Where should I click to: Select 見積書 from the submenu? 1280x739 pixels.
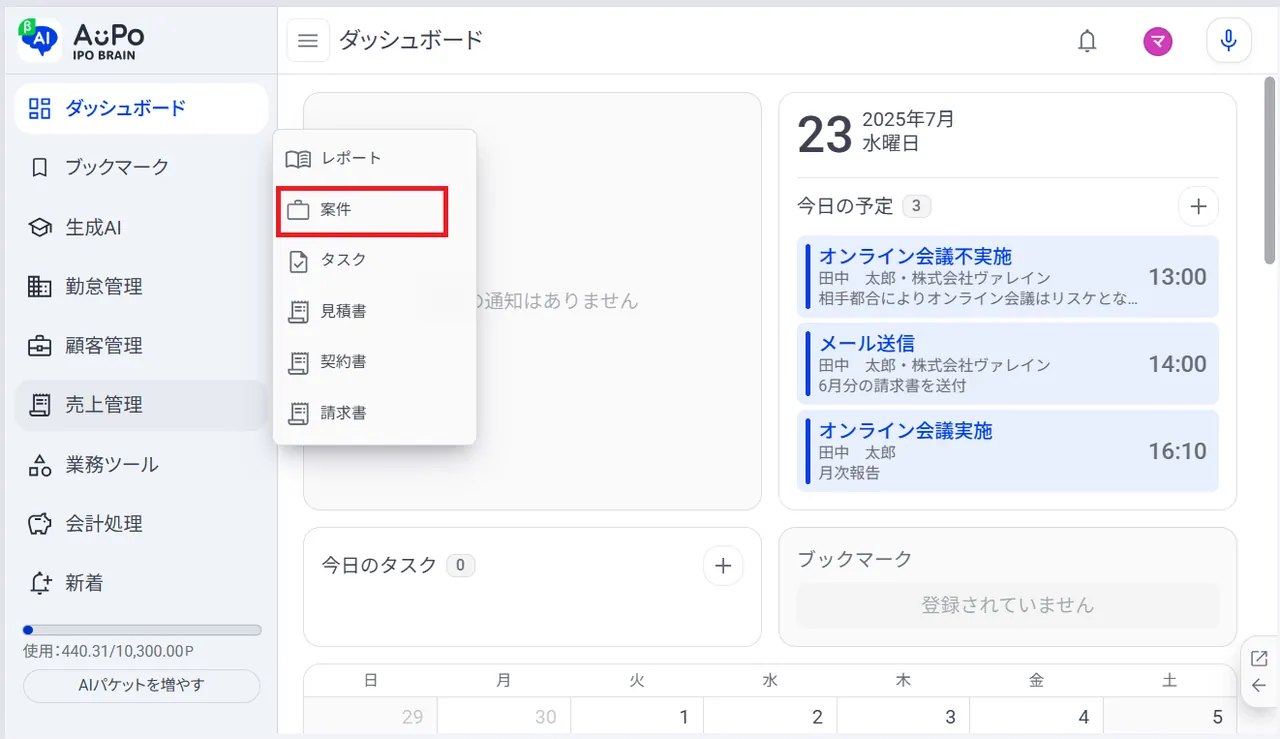[x=374, y=311]
